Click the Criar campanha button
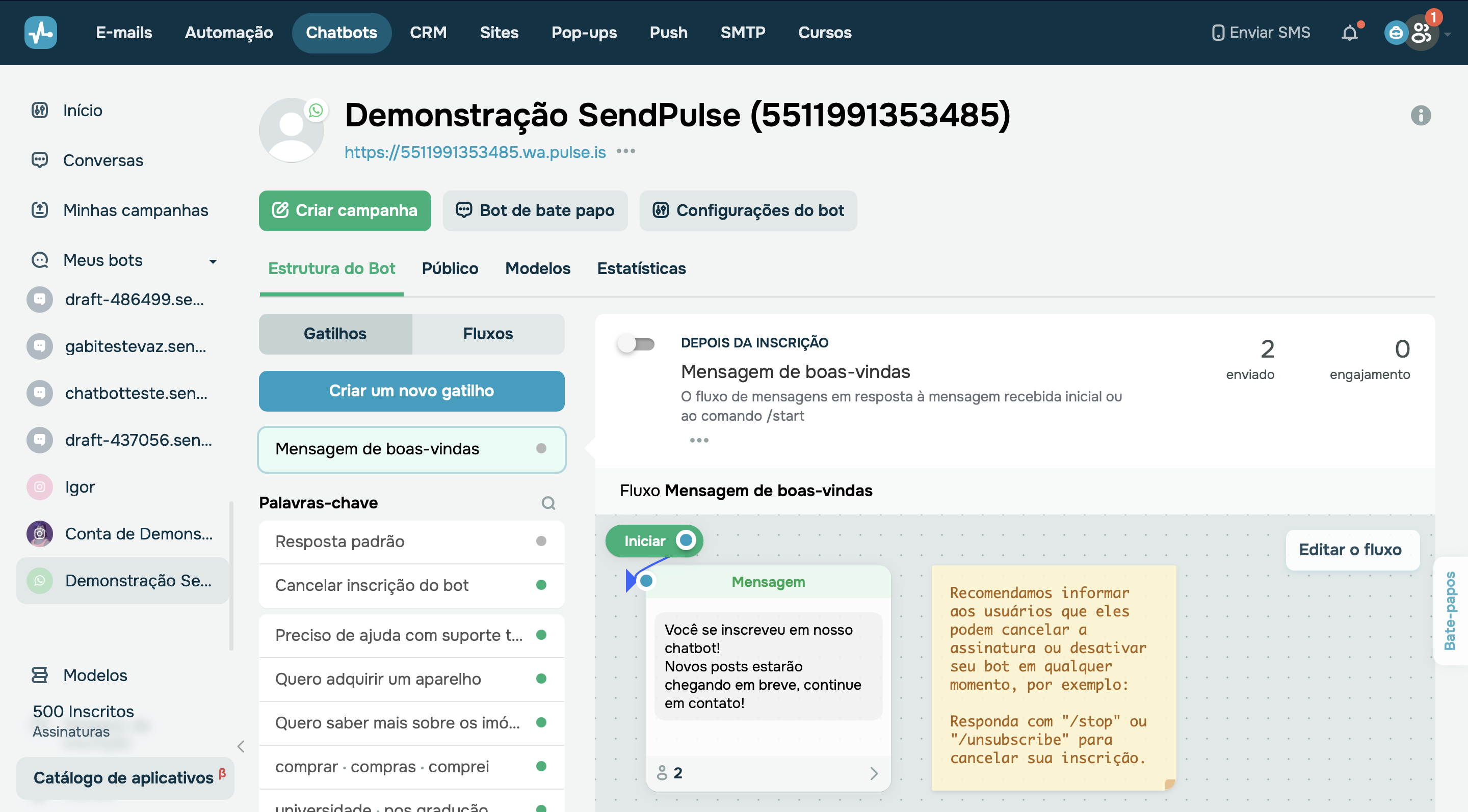The width and height of the screenshot is (1468, 812). (345, 211)
